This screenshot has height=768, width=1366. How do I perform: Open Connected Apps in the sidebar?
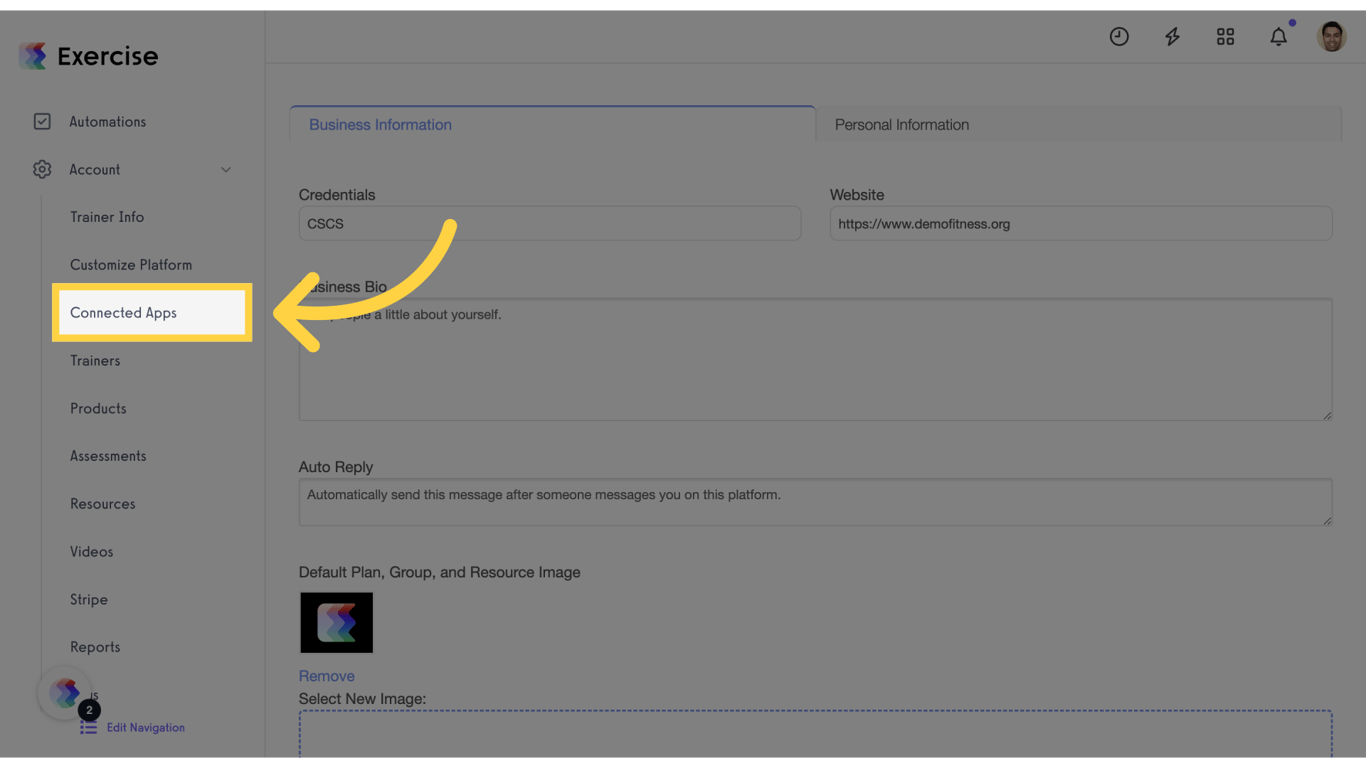[x=123, y=312]
